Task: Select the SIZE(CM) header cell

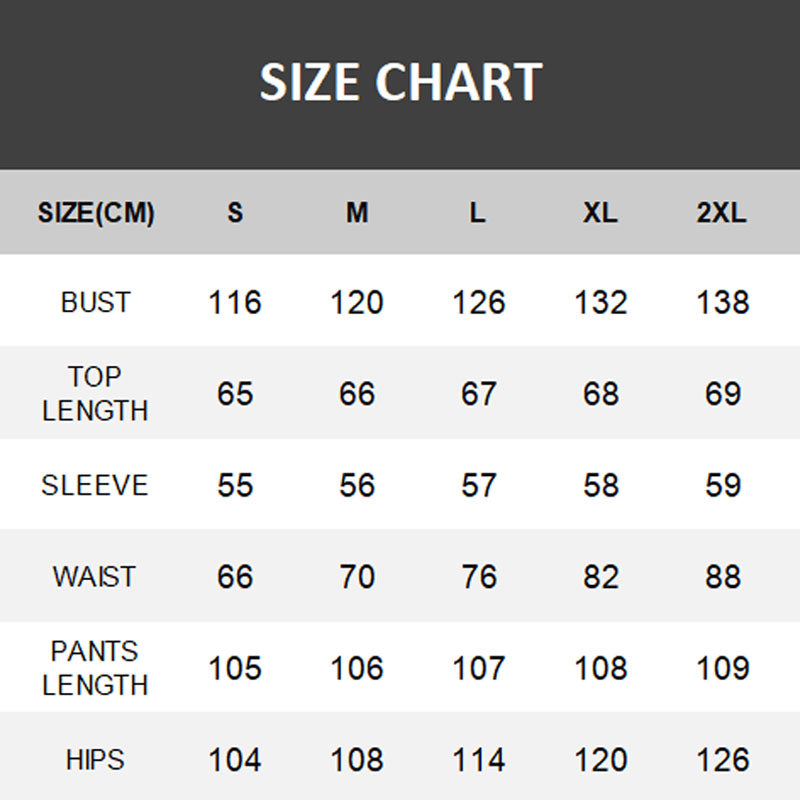Action: tap(96, 213)
